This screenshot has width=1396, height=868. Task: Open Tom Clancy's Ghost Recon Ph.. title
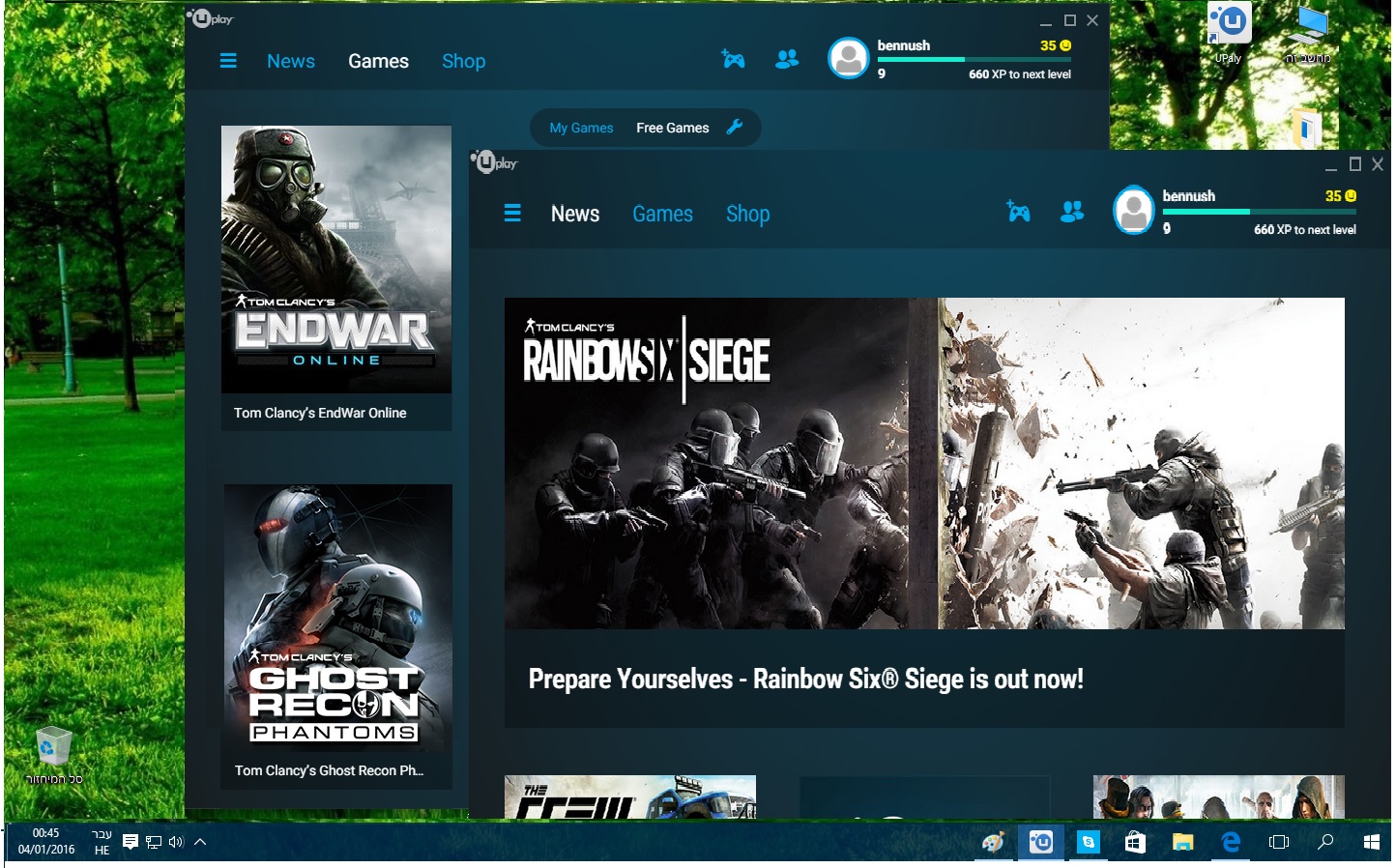330,770
